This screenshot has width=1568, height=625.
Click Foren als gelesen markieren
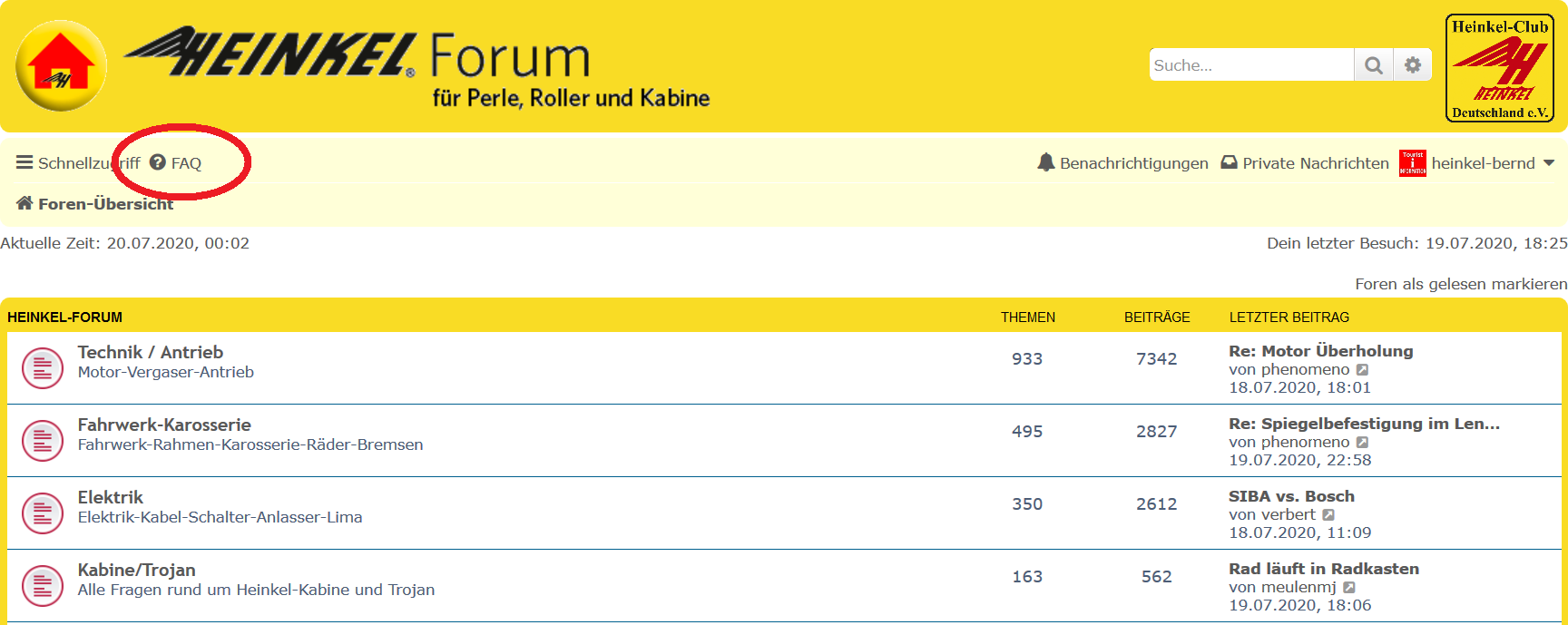point(1460,284)
